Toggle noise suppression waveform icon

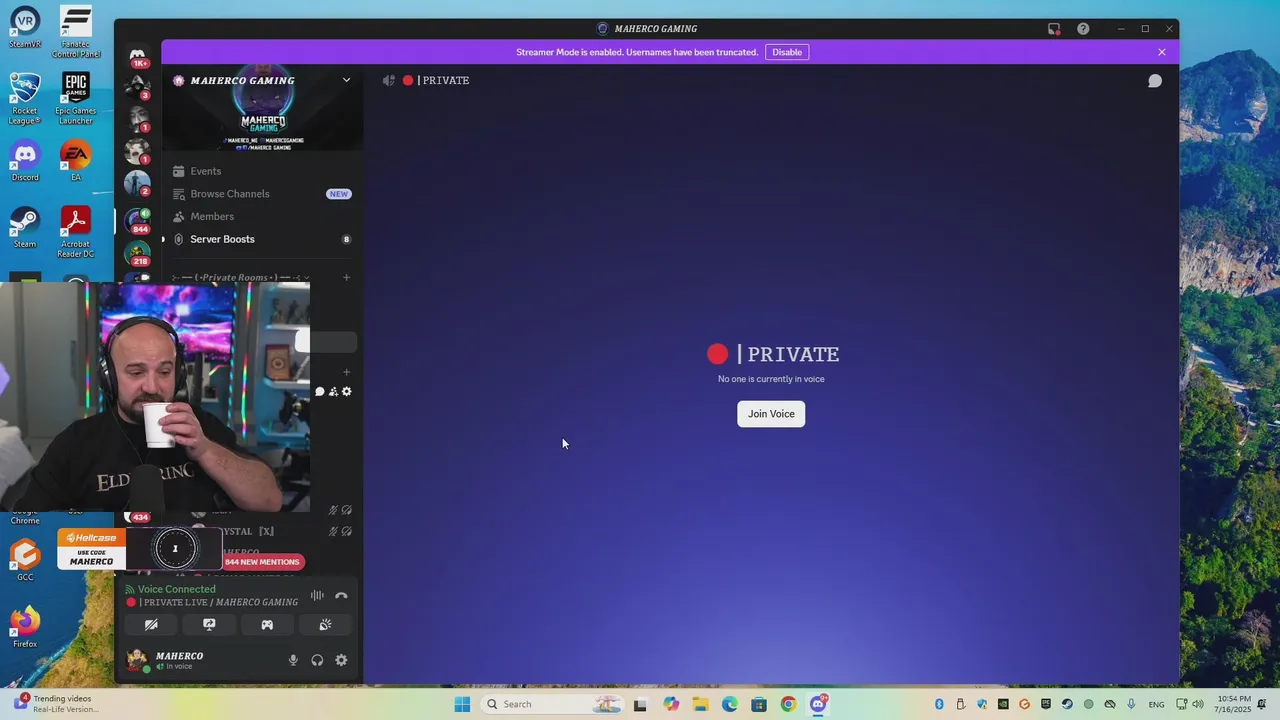[x=317, y=595]
